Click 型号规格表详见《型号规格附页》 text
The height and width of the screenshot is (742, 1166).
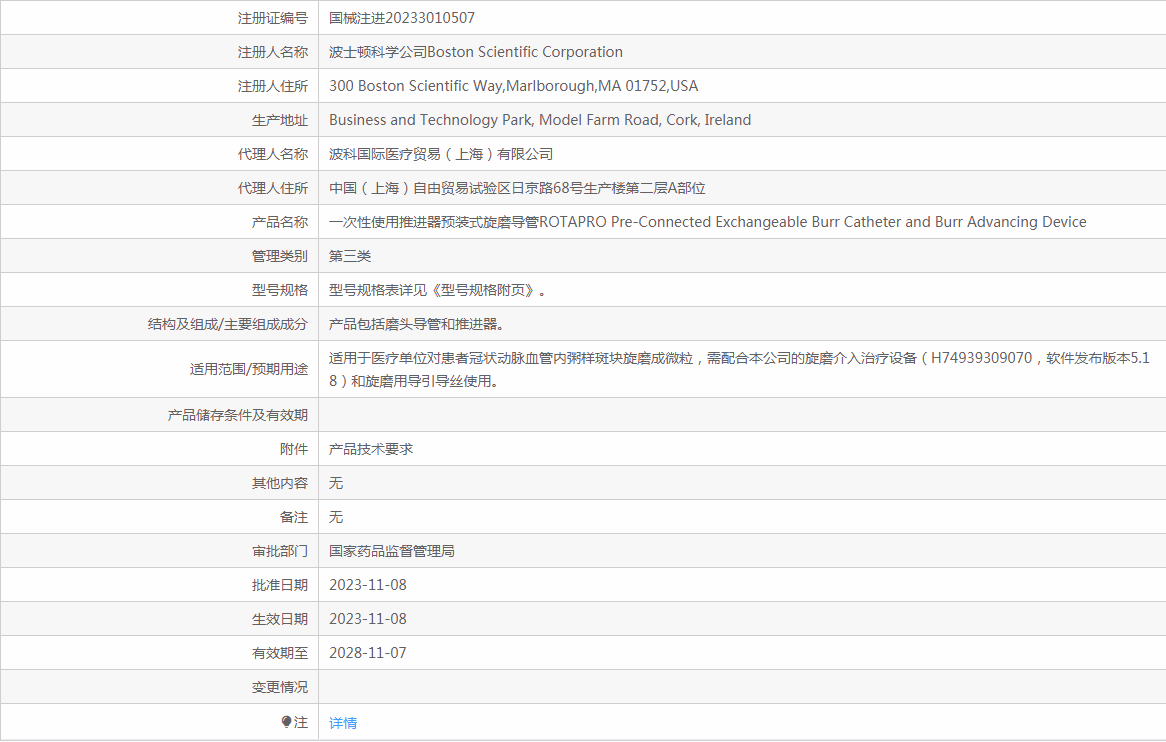click(437, 291)
